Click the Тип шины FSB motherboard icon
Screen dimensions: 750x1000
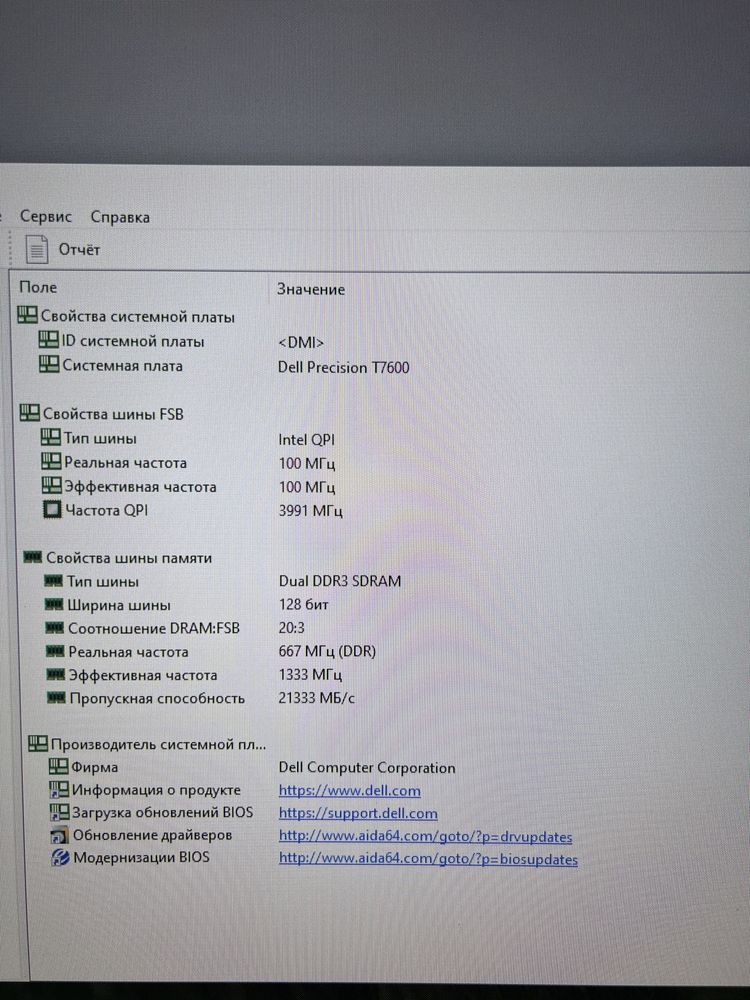pos(50,438)
